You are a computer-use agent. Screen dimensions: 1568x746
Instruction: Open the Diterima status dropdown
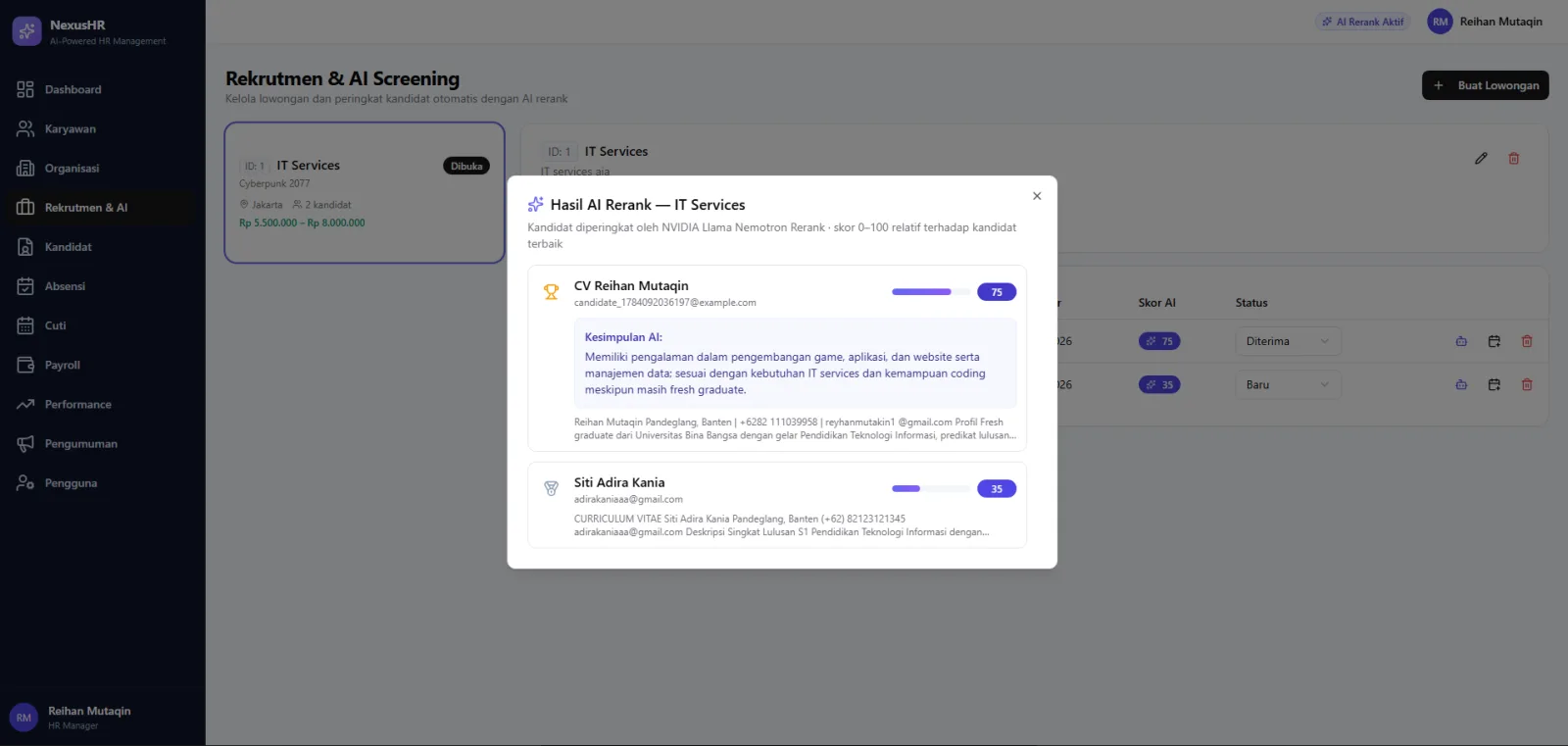1288,341
